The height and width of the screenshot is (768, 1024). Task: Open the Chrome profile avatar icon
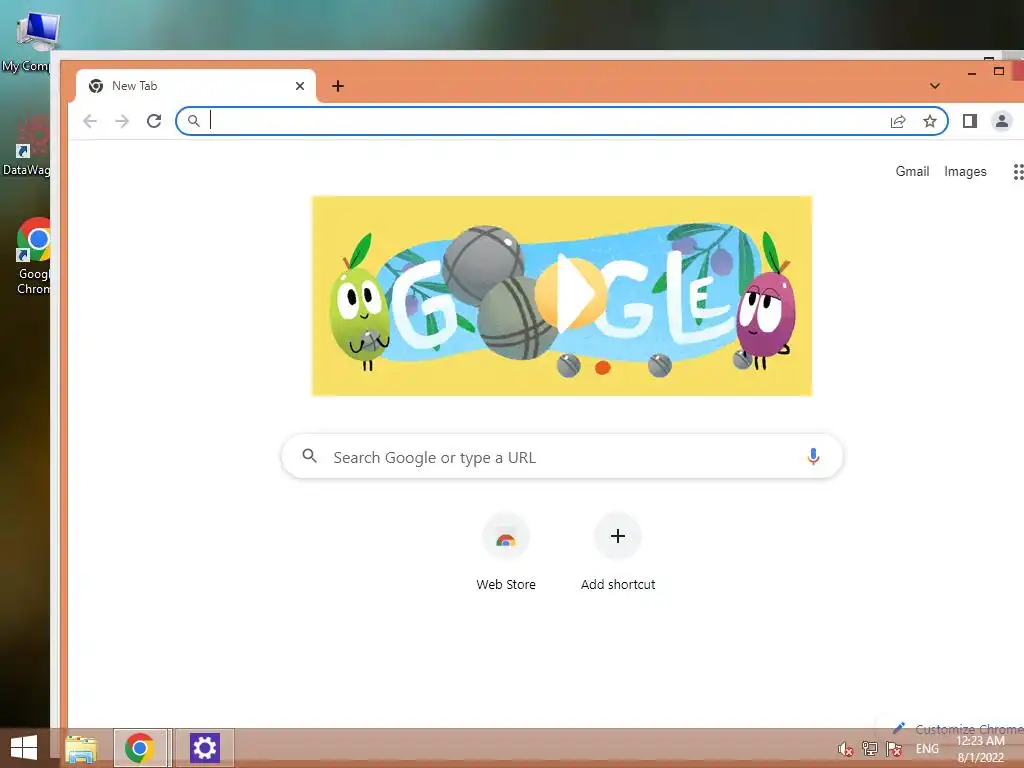click(x=1002, y=121)
